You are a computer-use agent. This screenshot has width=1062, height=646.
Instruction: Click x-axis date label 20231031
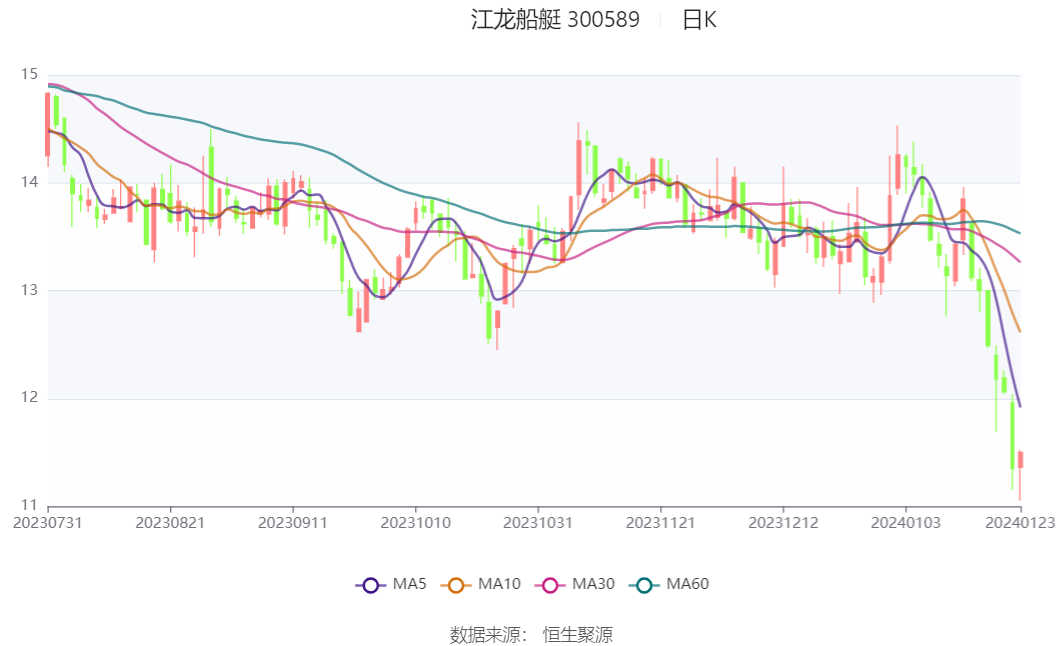click(538, 523)
